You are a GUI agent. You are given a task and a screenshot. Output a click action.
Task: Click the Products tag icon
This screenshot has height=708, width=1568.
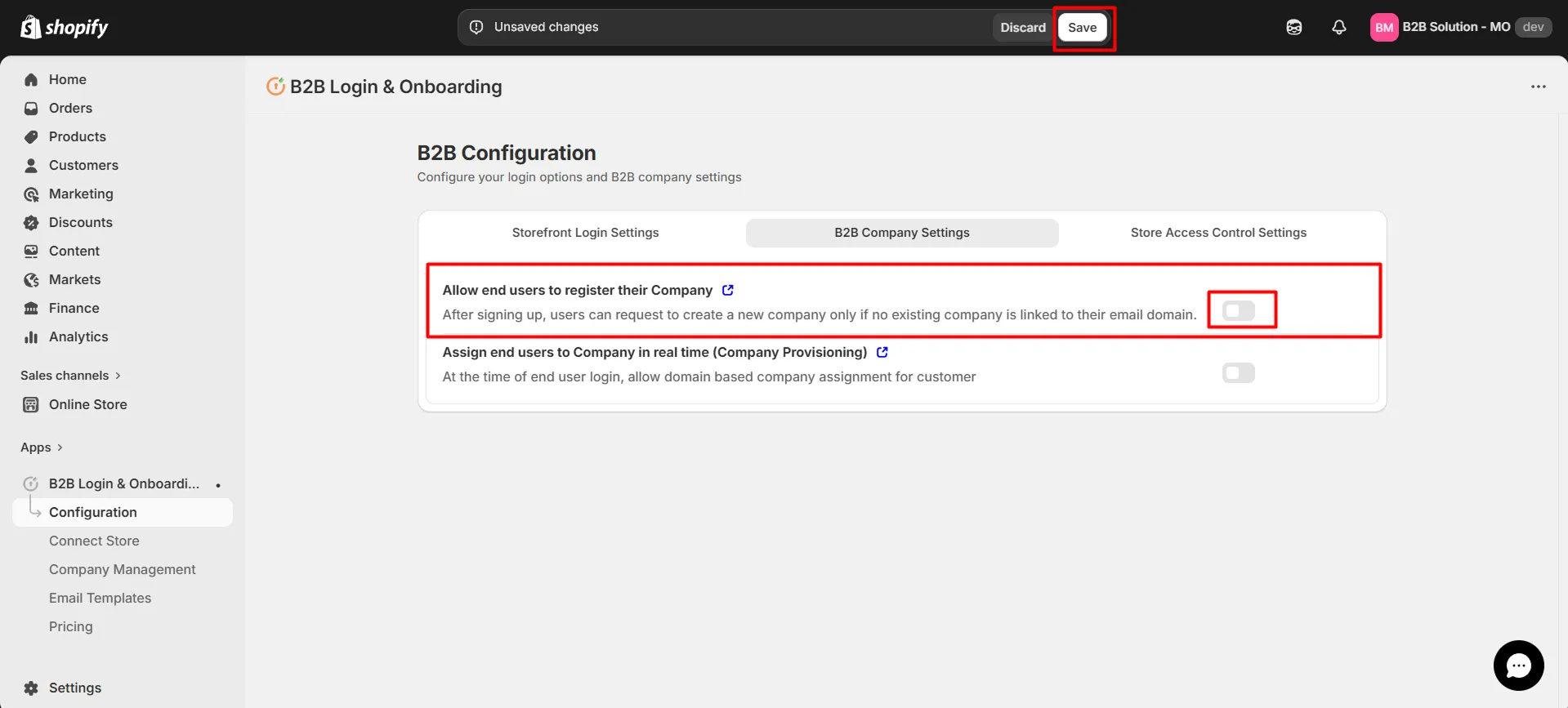click(31, 136)
